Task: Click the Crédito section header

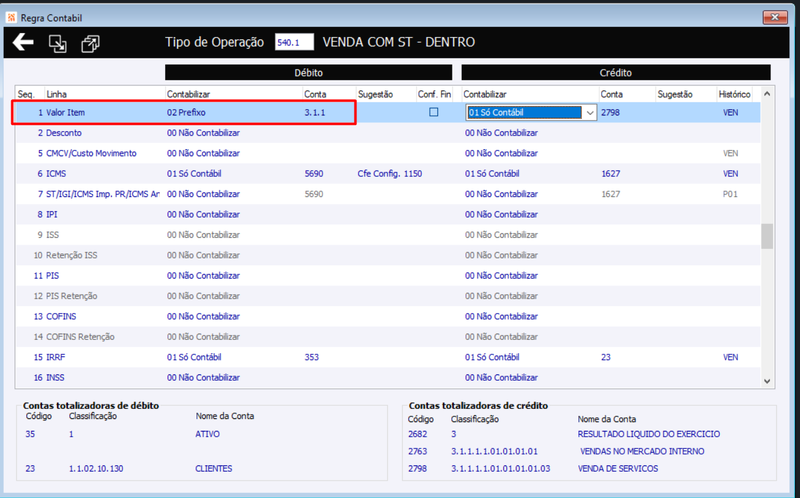Action: tap(615, 72)
